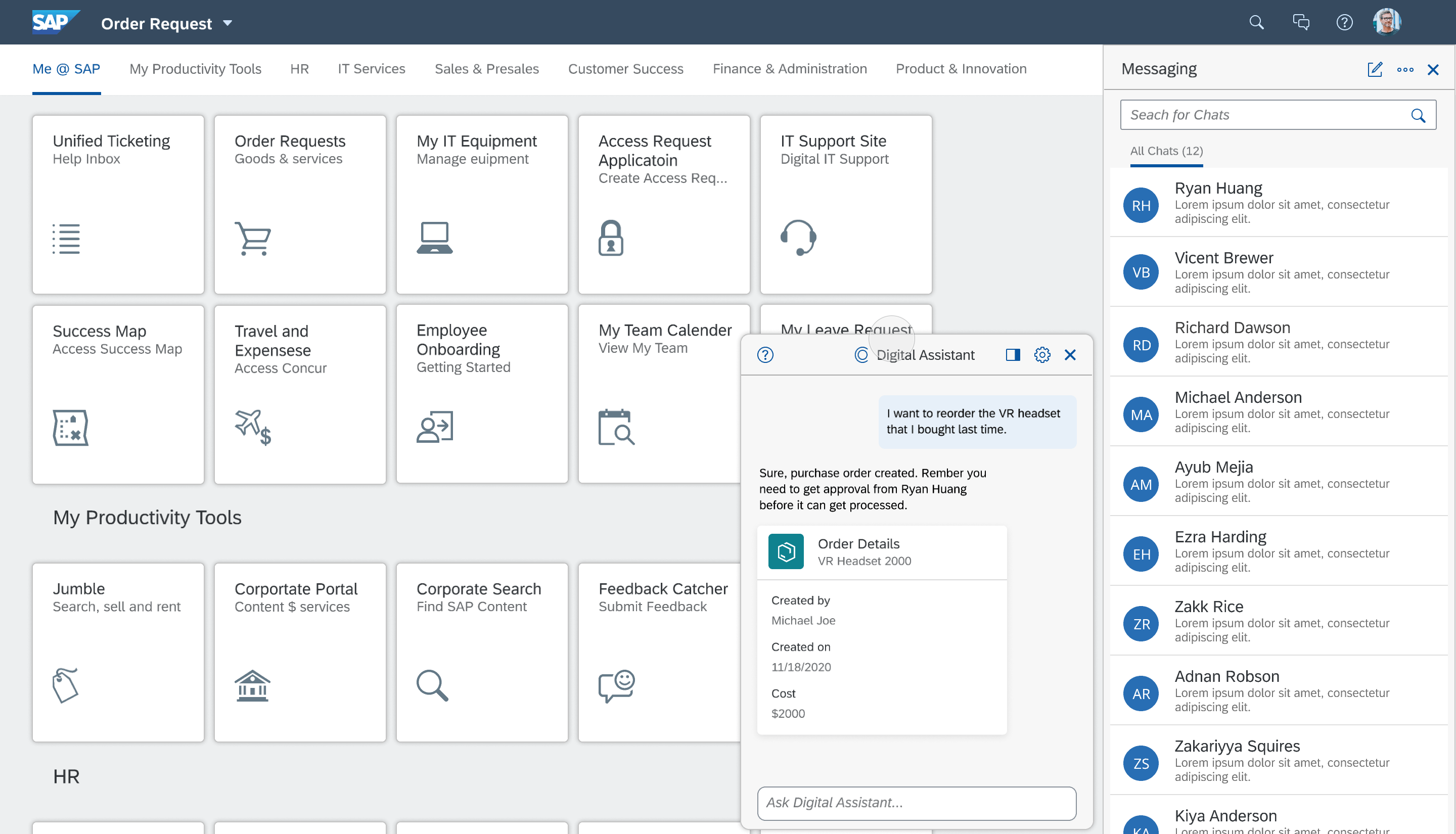Screen dimensions: 1456x834
Task: Open your profile avatar picture
Action: click(x=1386, y=22)
